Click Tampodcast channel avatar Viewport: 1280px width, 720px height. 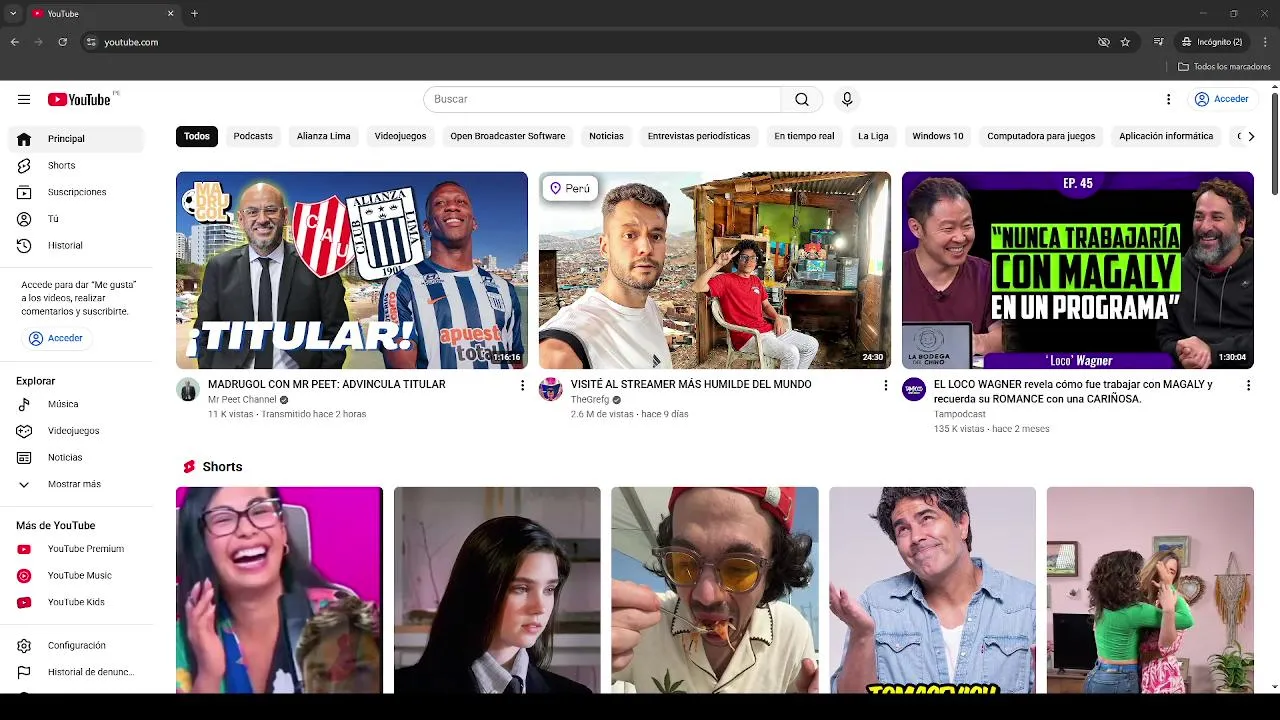pos(914,390)
